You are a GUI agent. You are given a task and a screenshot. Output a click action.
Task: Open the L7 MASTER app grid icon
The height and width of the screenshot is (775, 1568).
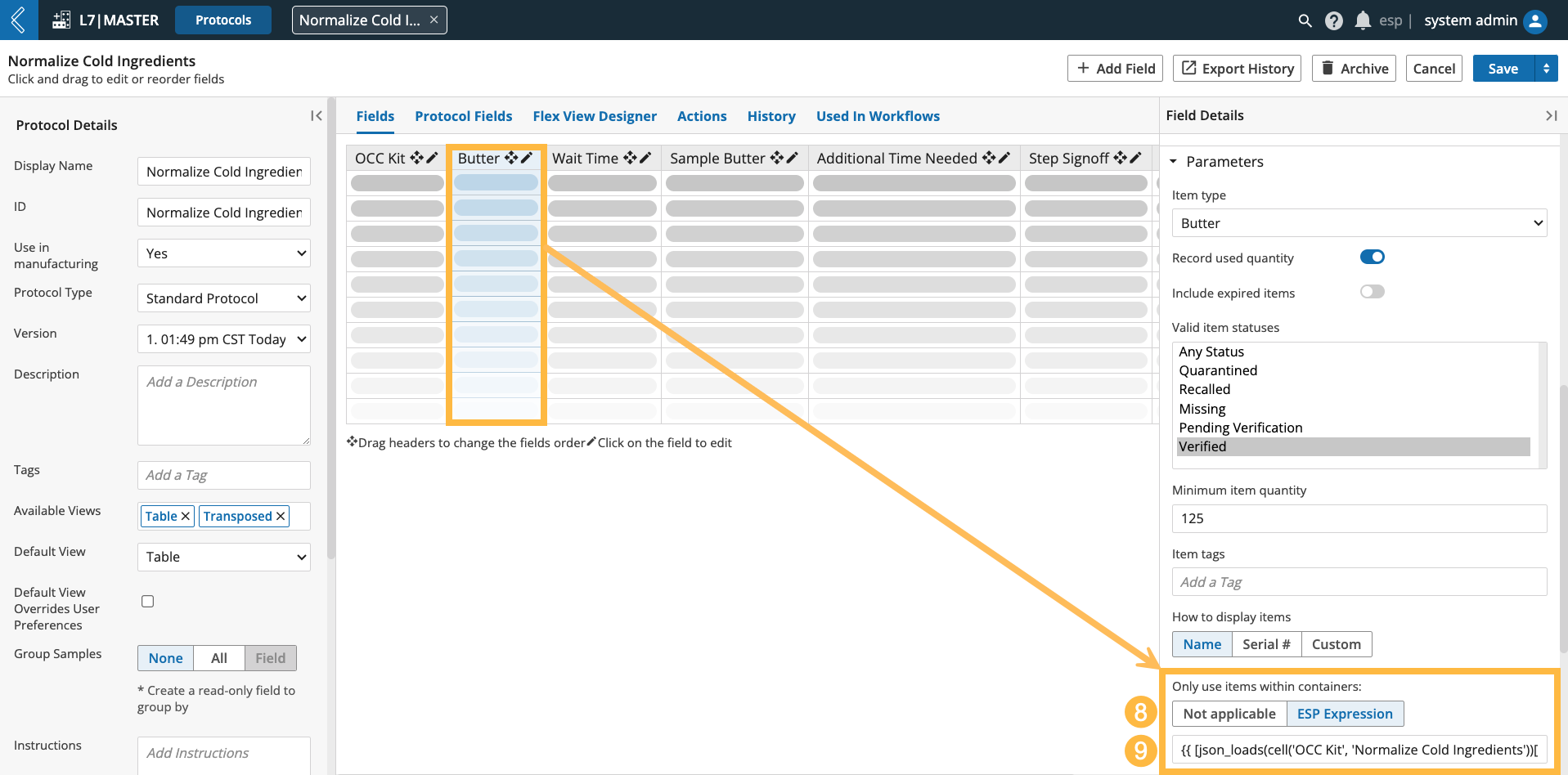coord(61,20)
